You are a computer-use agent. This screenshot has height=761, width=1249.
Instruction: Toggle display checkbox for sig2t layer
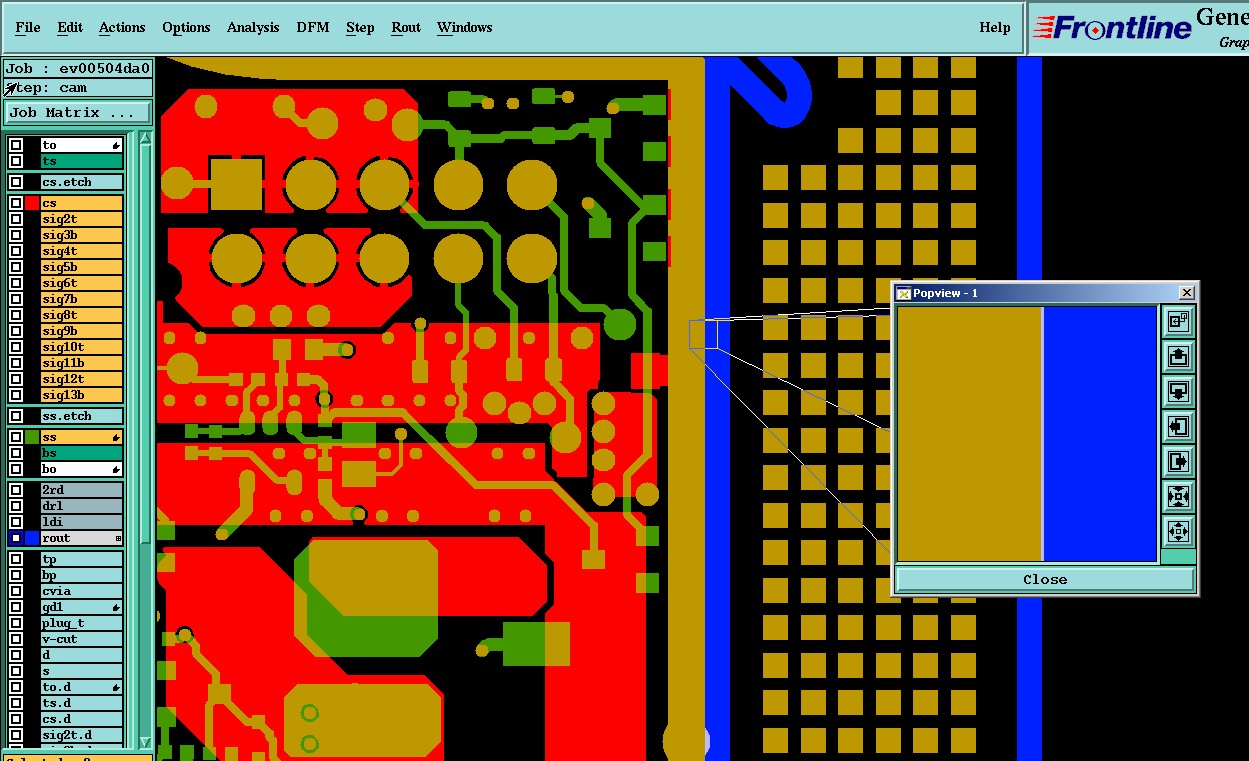pos(16,219)
